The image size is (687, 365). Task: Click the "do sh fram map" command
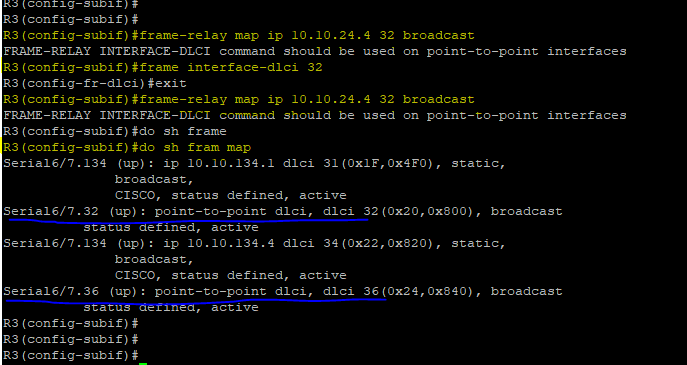pyautogui.click(x=195, y=147)
